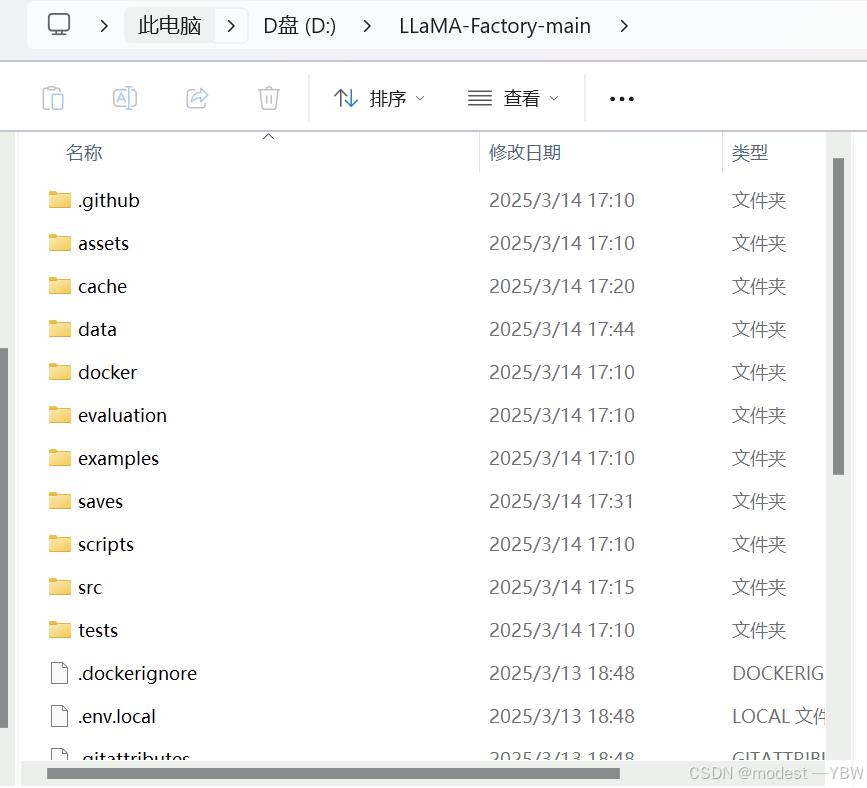Select the docker folder name
Viewport: 867px width, 788px height.
click(107, 372)
